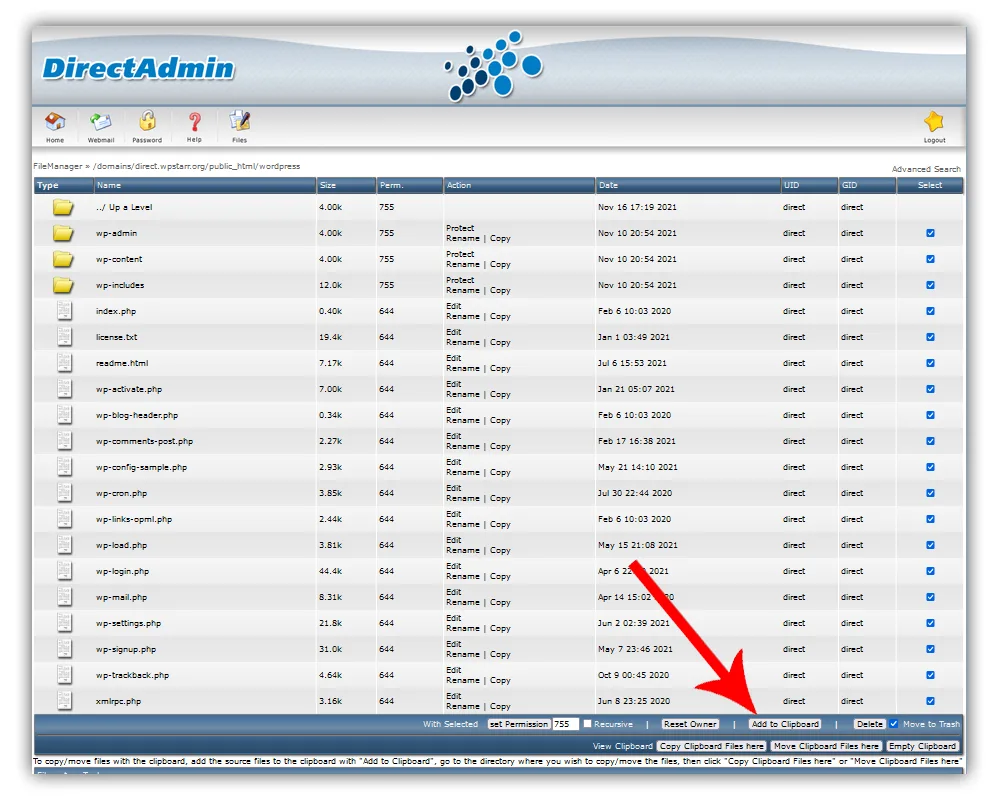Click Copy for wp-cron.php
The height and width of the screenshot is (800, 1000).
coord(500,498)
